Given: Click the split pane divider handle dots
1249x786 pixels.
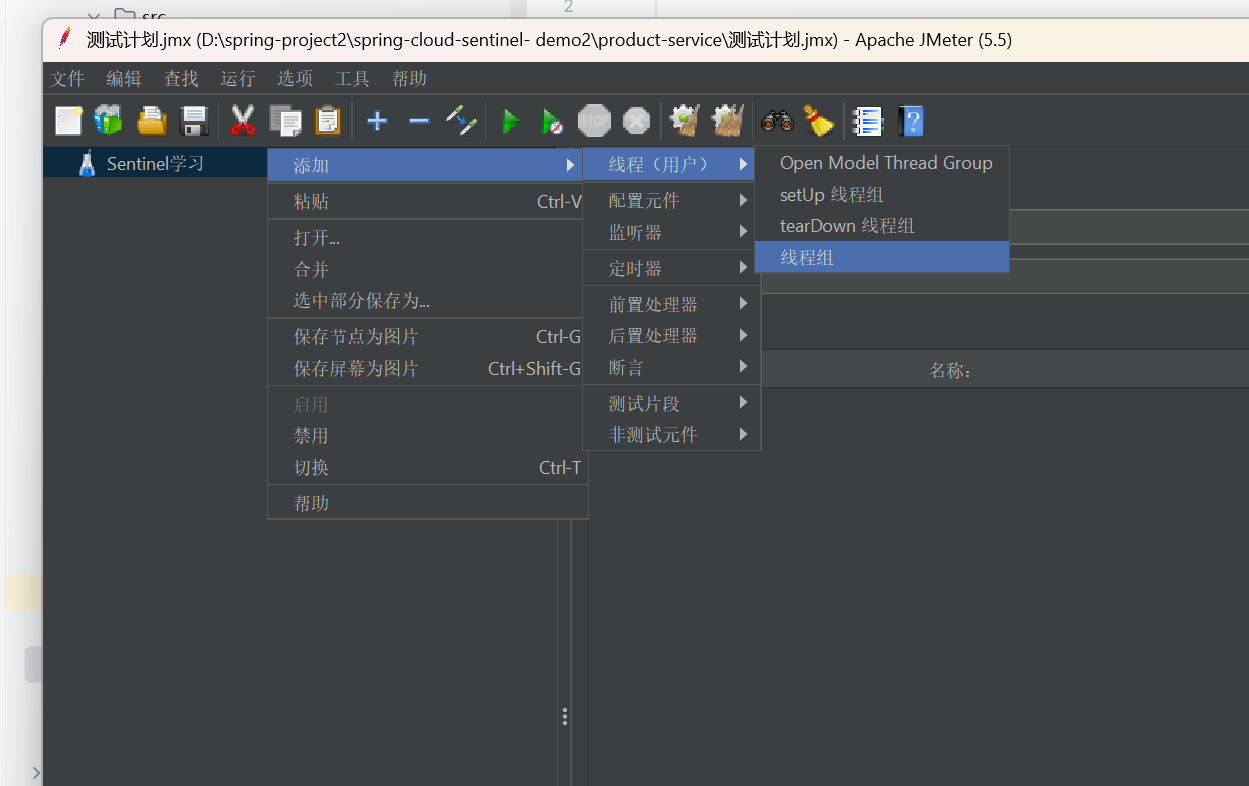Looking at the screenshot, I should click(565, 717).
